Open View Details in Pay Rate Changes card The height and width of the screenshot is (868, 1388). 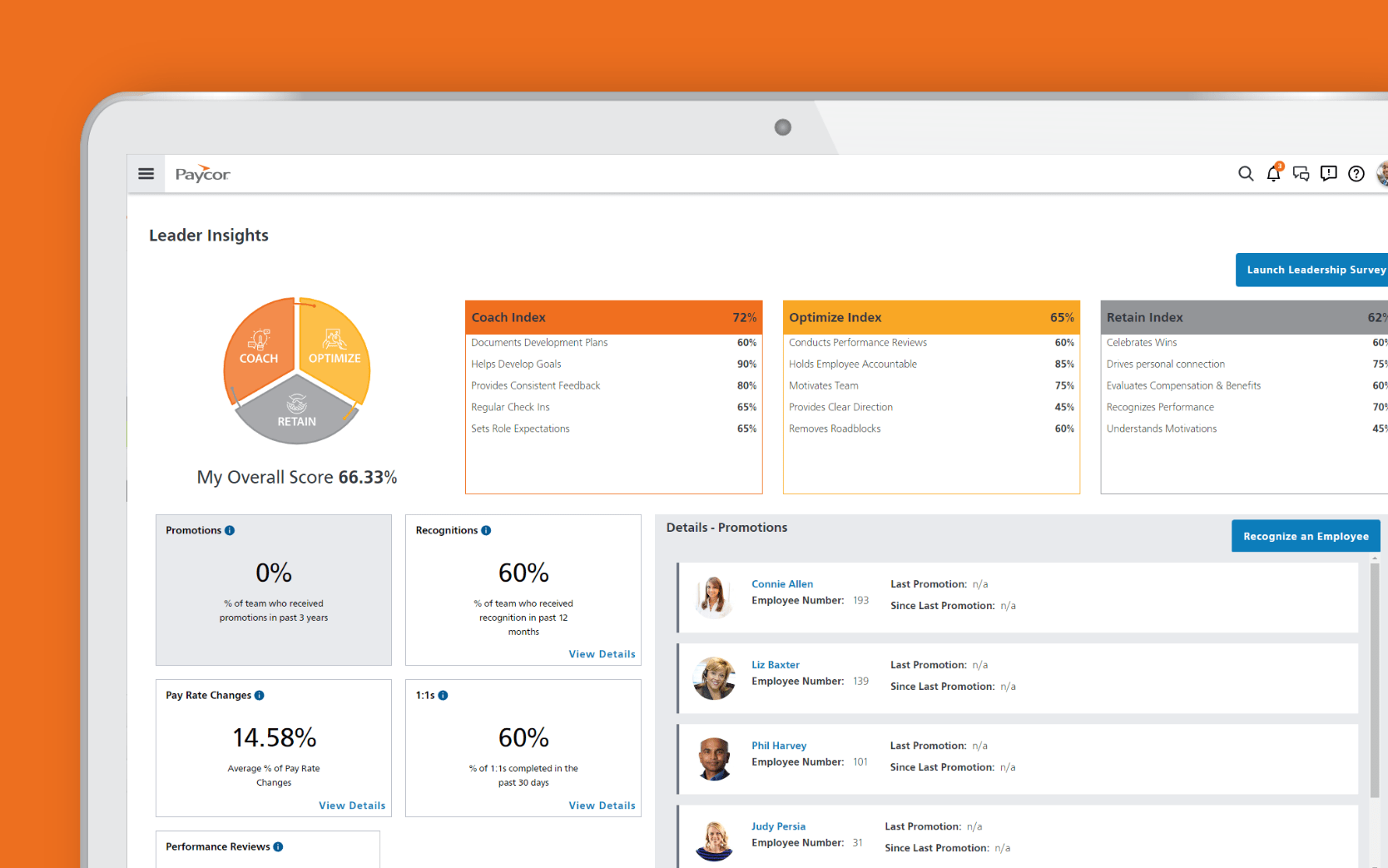pos(352,806)
